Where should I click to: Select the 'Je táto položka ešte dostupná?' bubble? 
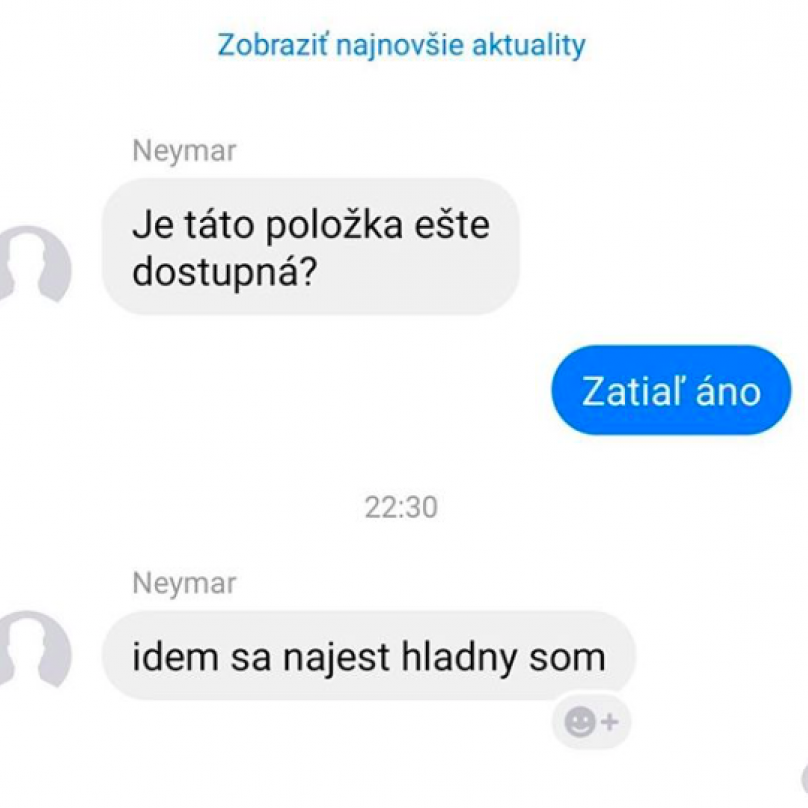311,246
